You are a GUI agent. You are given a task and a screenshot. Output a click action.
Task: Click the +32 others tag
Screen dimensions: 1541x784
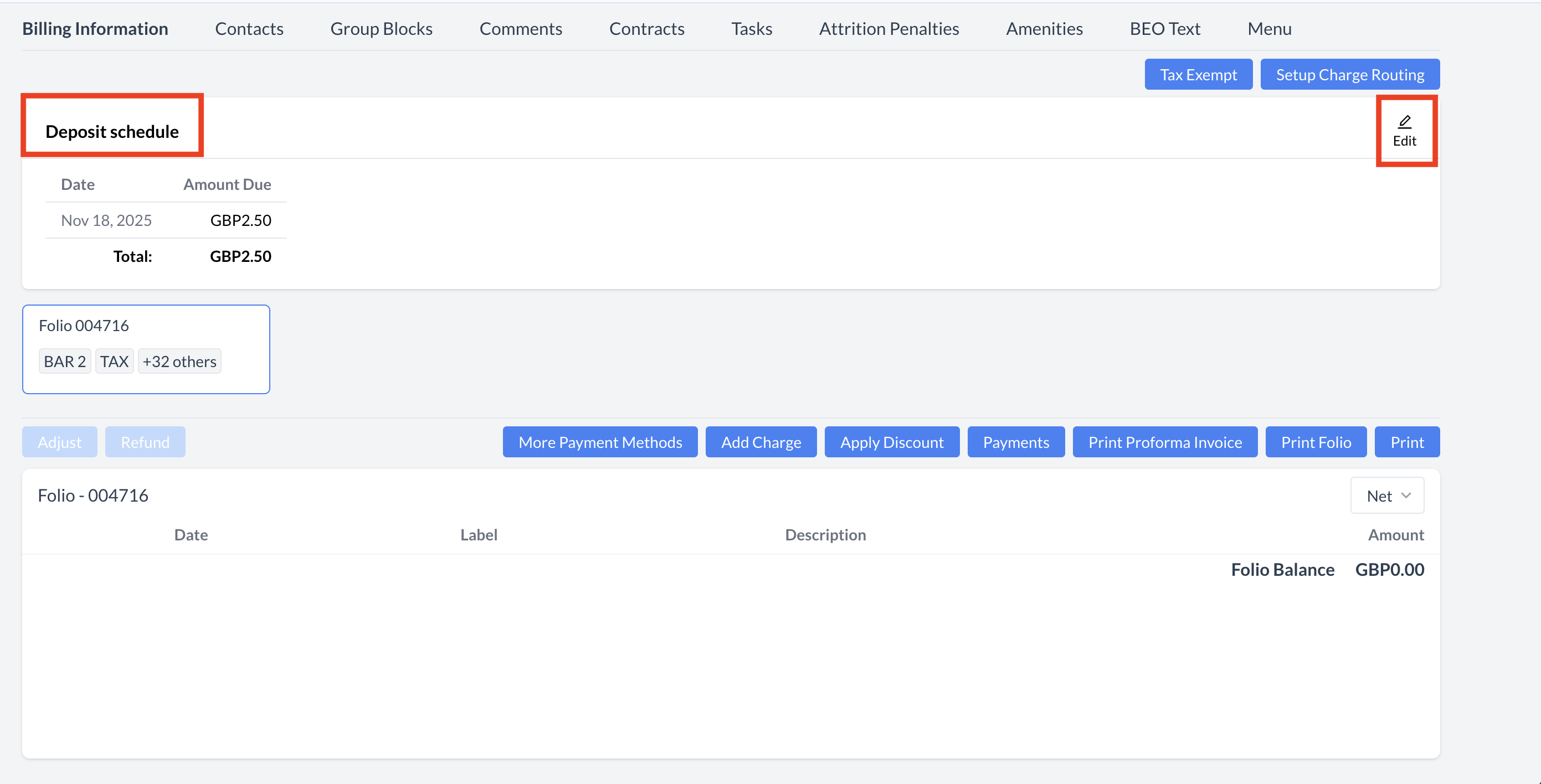pos(179,362)
